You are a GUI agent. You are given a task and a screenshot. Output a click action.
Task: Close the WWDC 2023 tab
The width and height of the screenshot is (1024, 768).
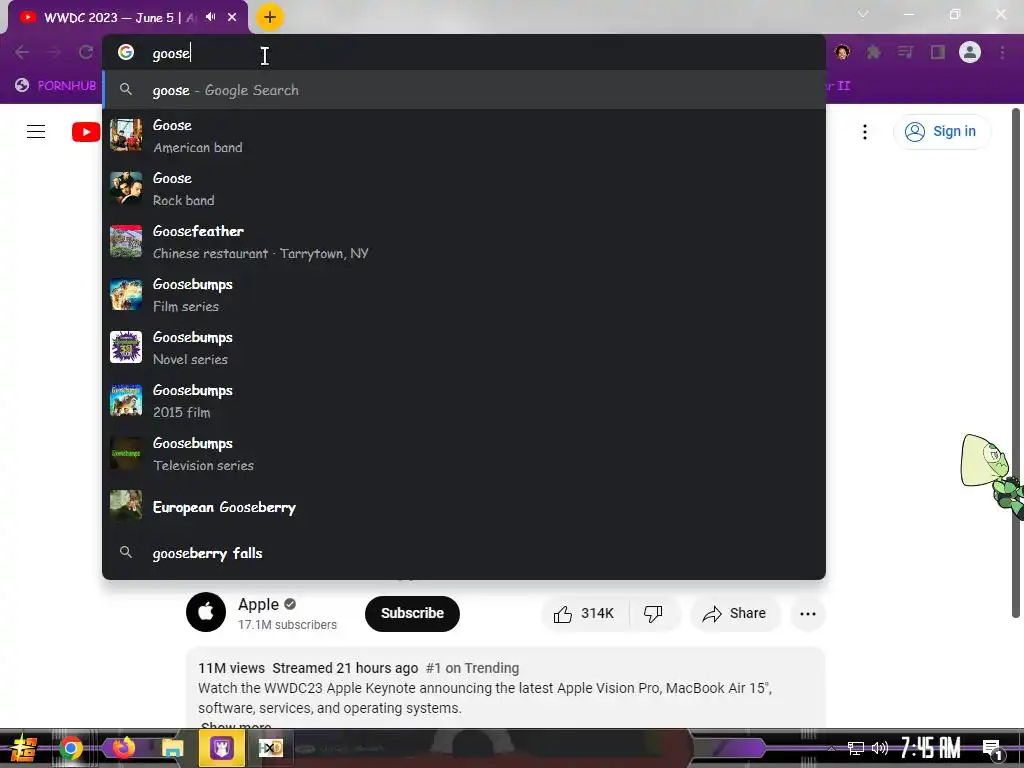tap(232, 17)
